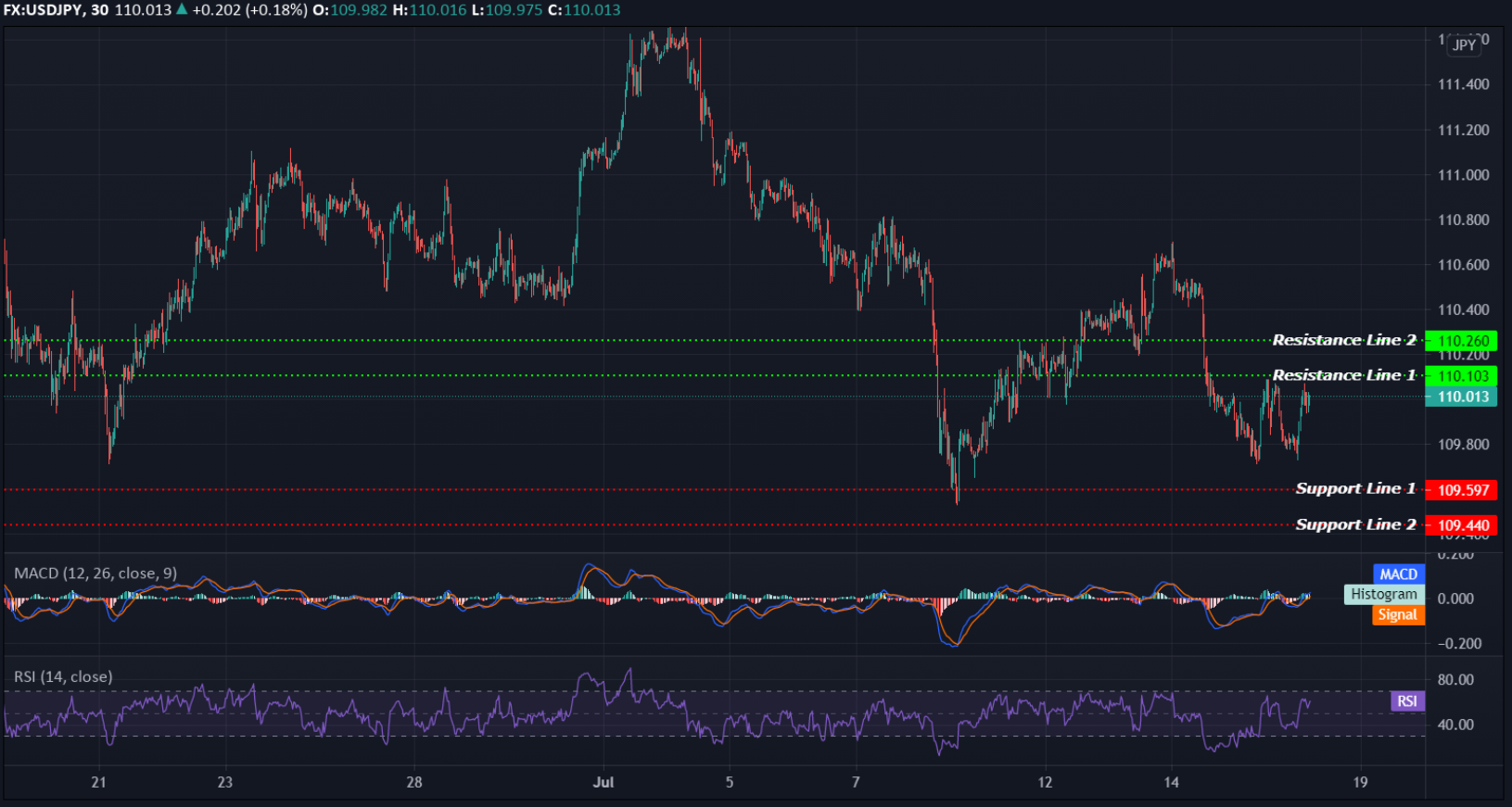Click the 19 date label on time axis

coord(1360,782)
